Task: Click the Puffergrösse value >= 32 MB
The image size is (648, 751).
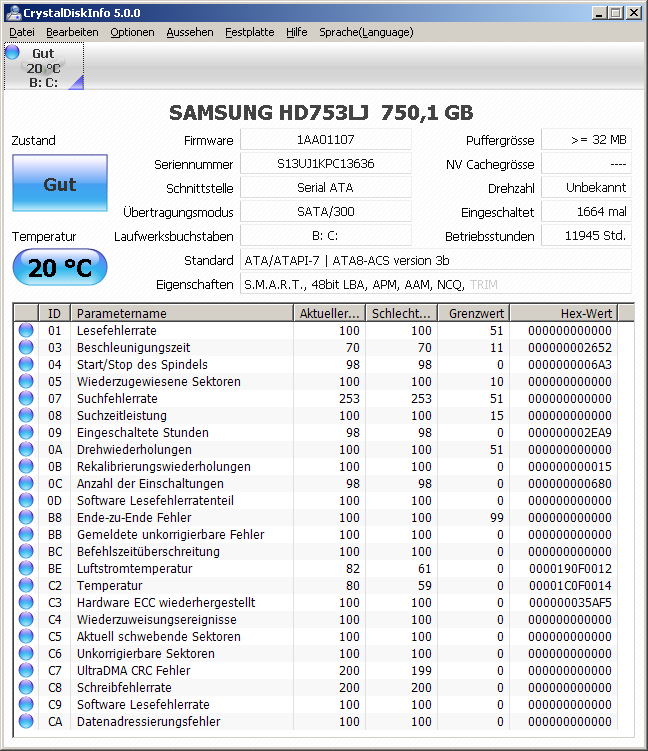Action: tap(587, 140)
